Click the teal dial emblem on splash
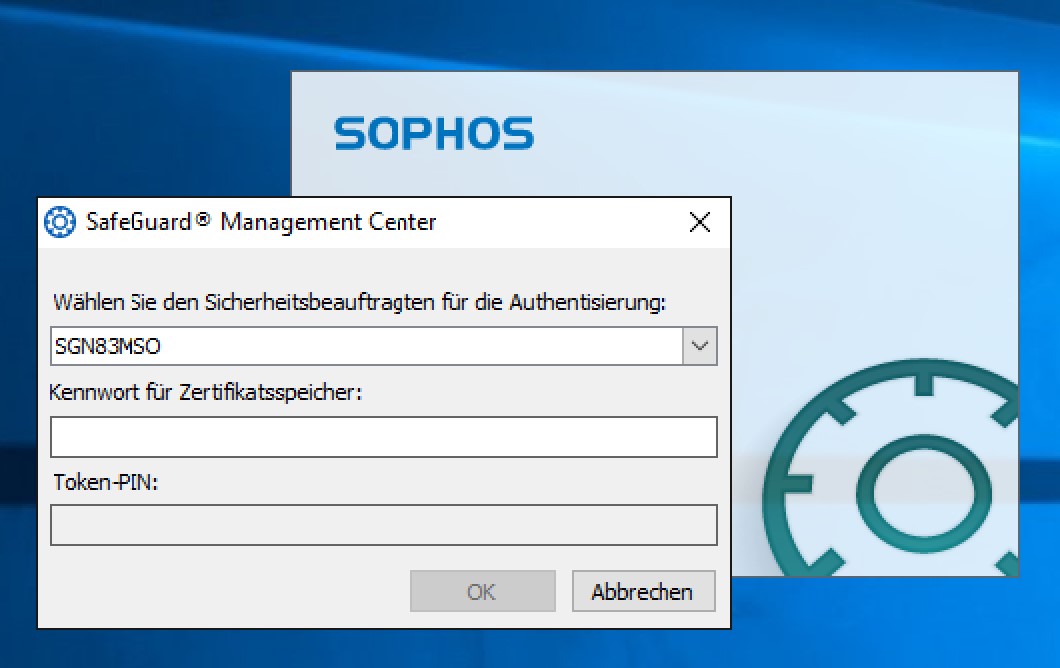The height and width of the screenshot is (668, 1060). pyautogui.click(x=891, y=468)
